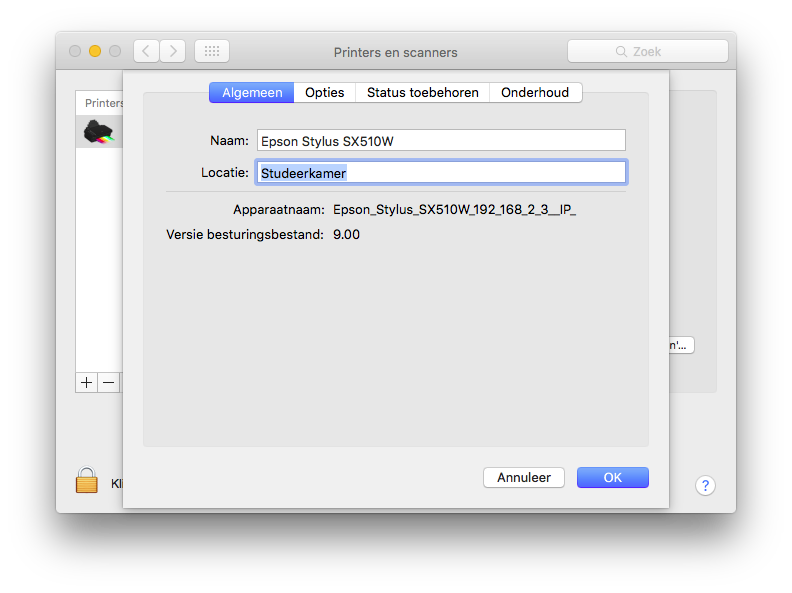Click in the Locatie field
The height and width of the screenshot is (593, 792).
441,173
